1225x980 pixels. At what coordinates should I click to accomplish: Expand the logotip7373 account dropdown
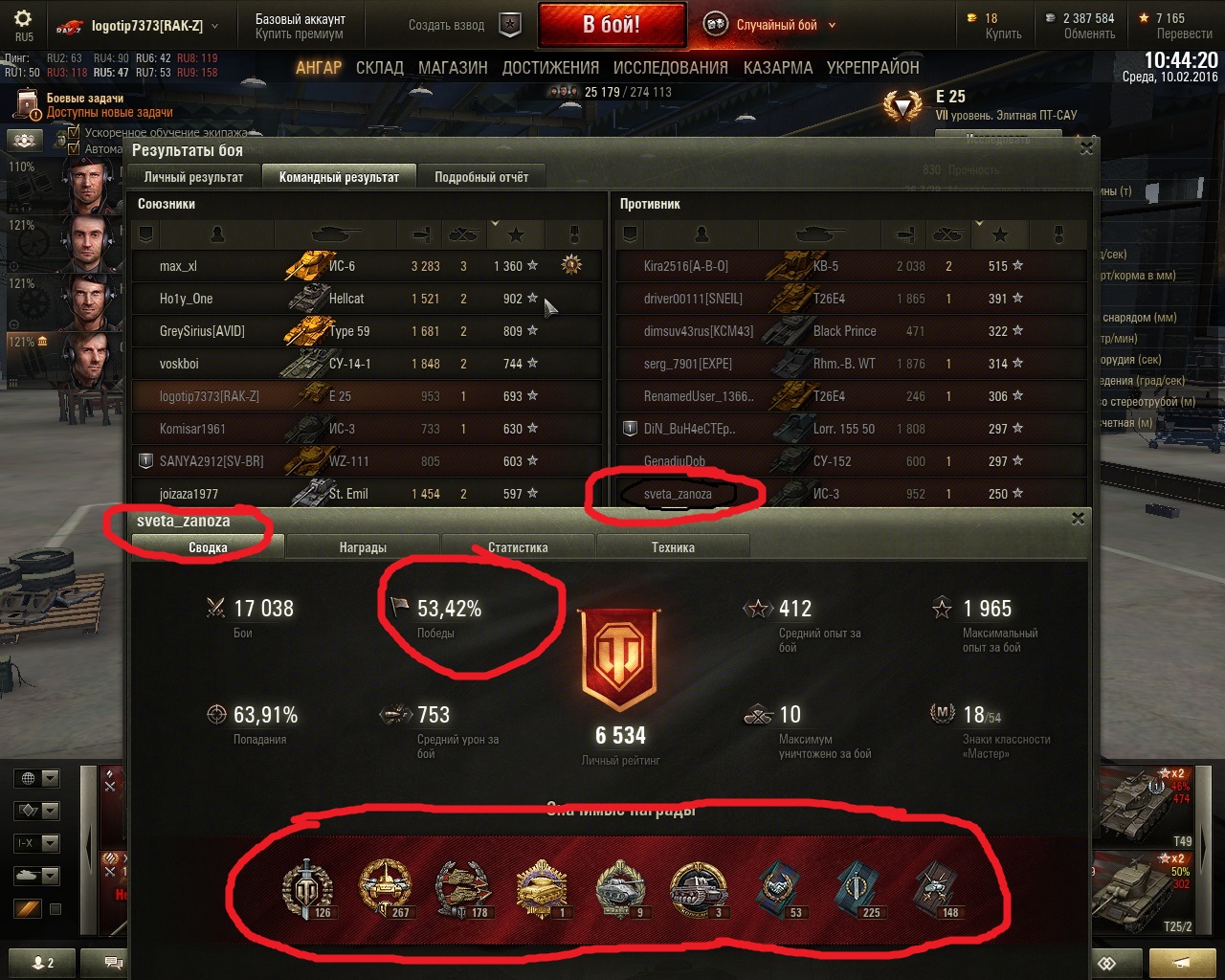pos(213,26)
